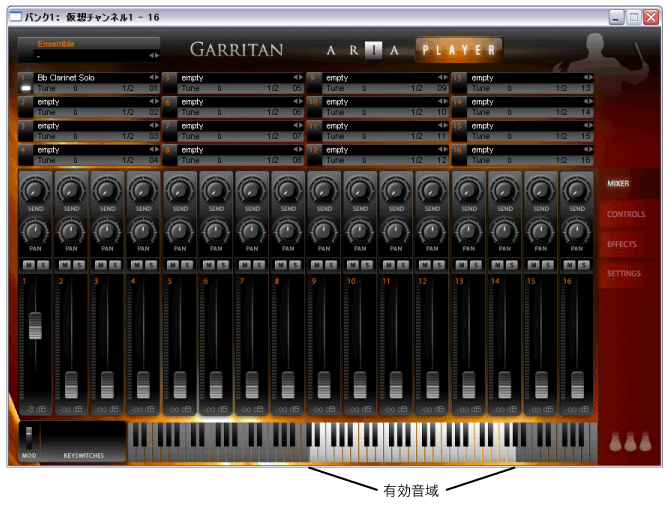Mute mixer channel 7
Image resolution: width=666 pixels, height=505 pixels.
click(x=245, y=265)
